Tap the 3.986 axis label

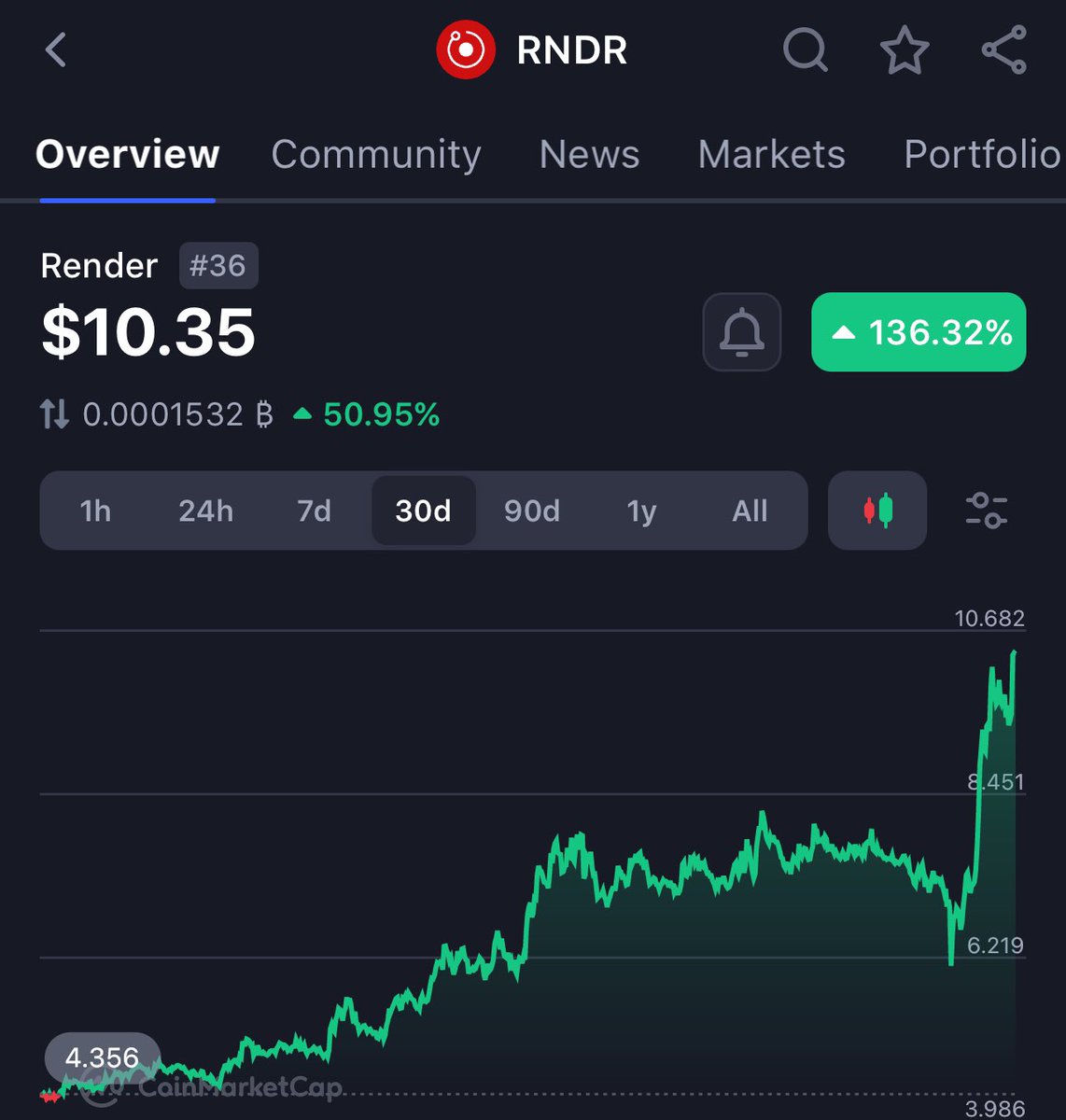995,1108
